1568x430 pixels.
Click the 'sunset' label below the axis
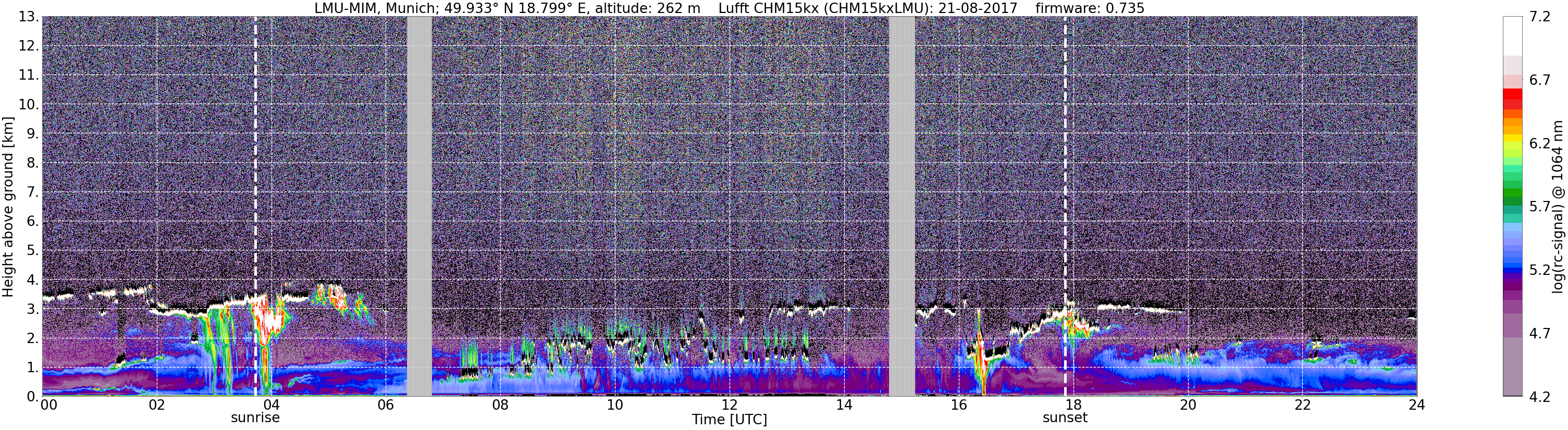[x=1065, y=418]
